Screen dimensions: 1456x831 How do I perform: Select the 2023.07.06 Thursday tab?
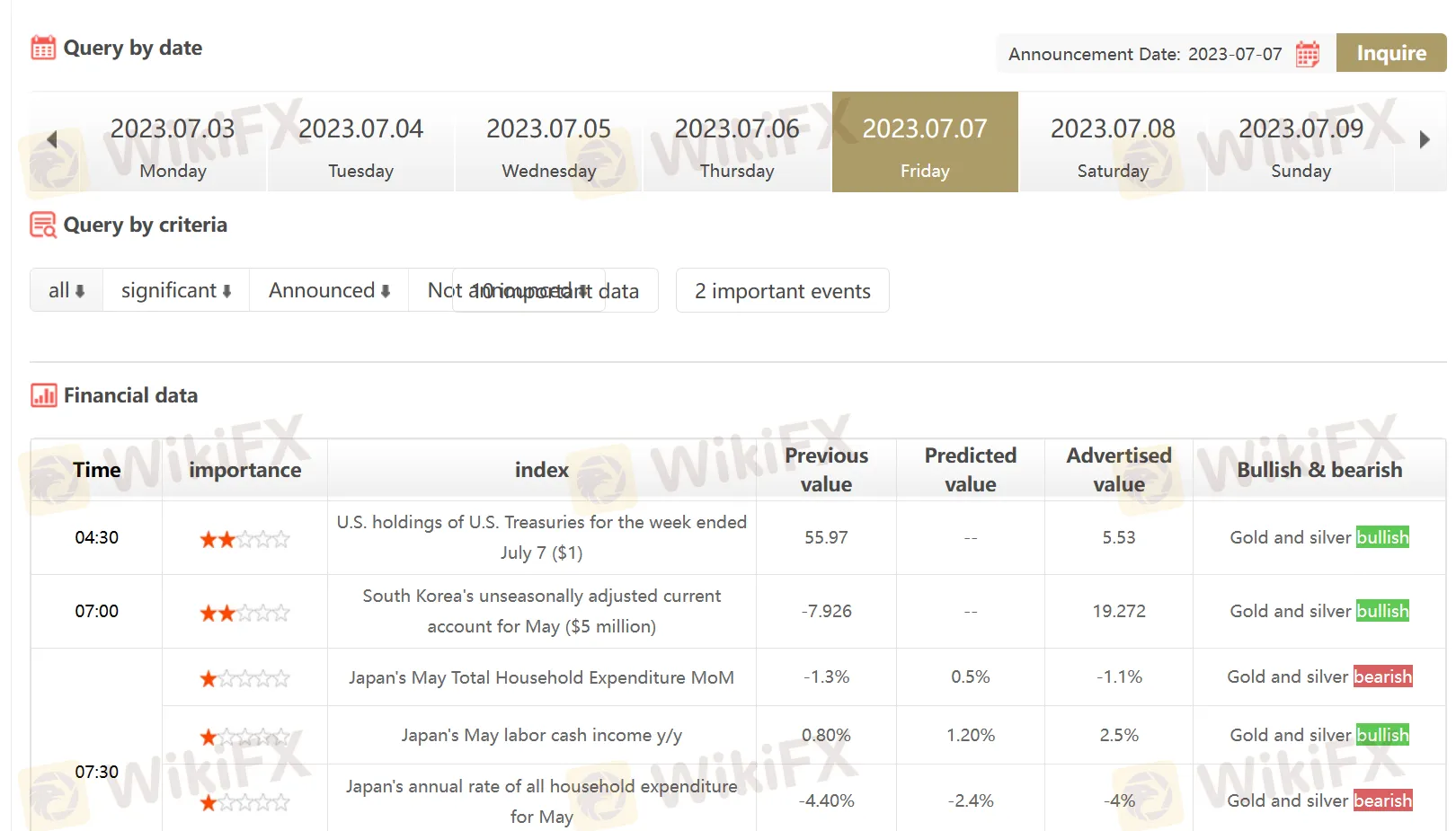click(737, 142)
